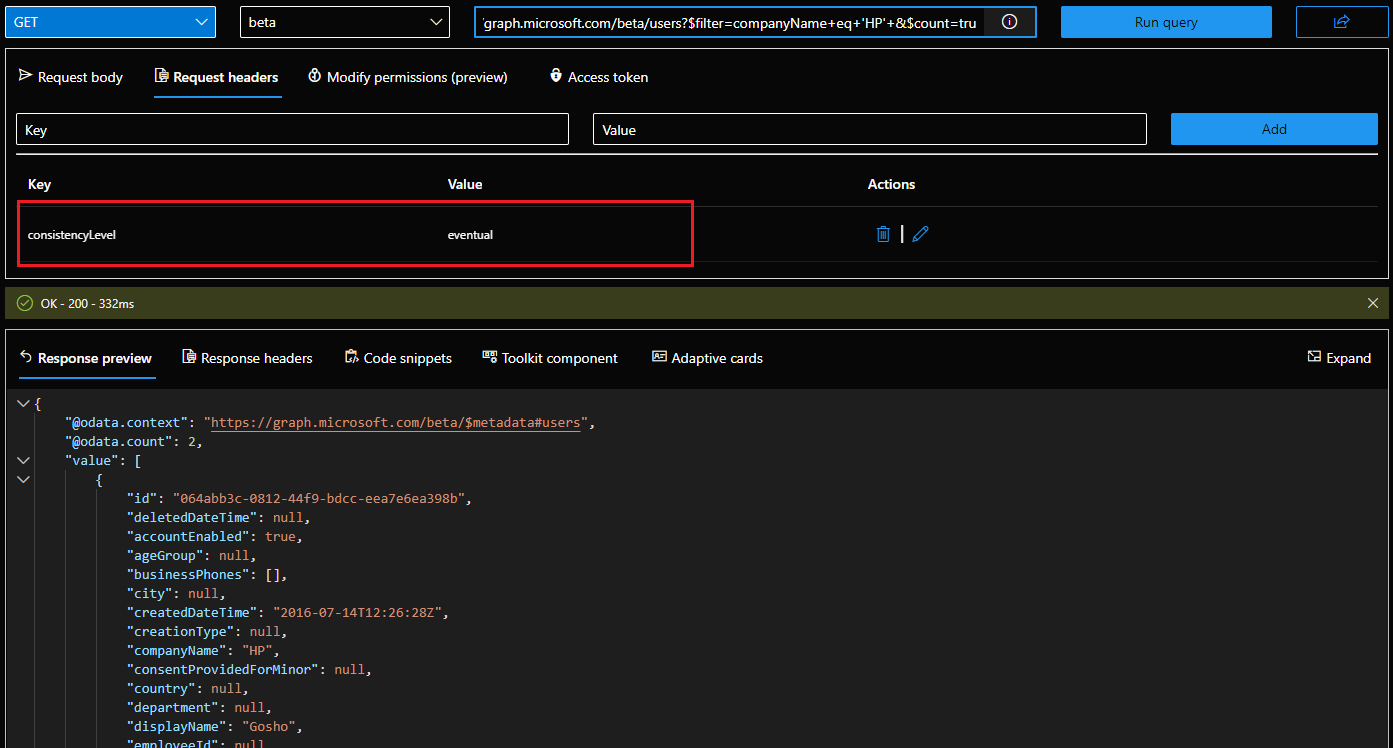
Task: Collapse the root JSON object
Action: (24, 403)
